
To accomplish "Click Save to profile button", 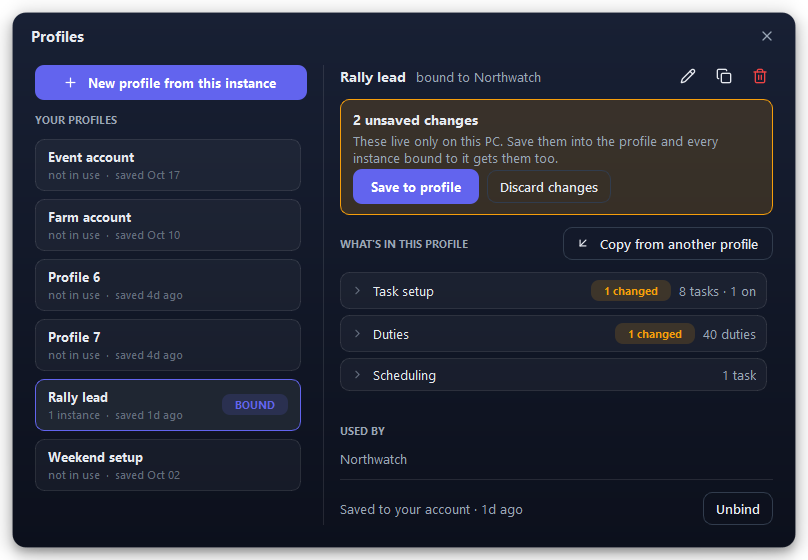I will [416, 187].
